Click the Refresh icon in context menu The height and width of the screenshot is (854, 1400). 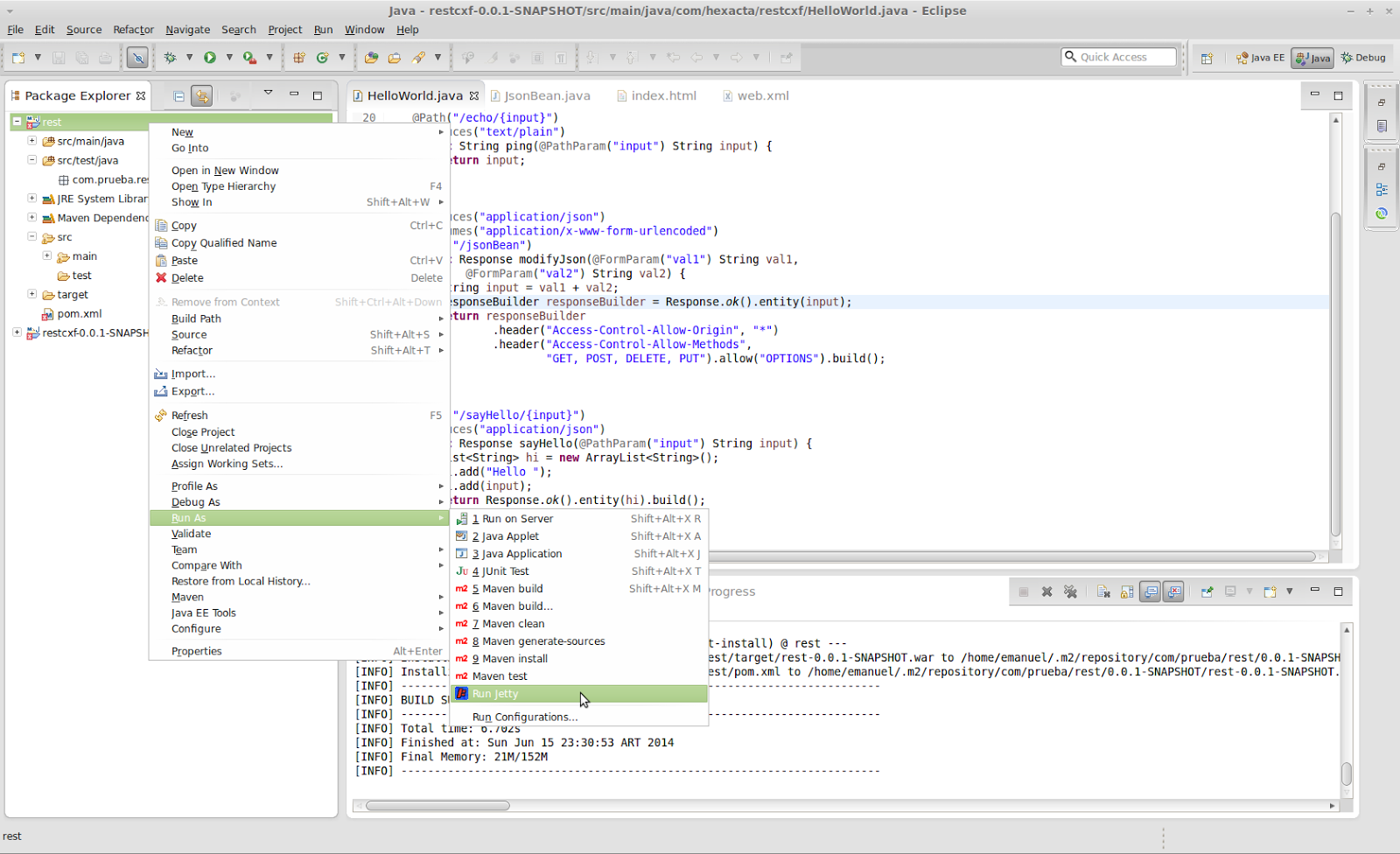[161, 415]
